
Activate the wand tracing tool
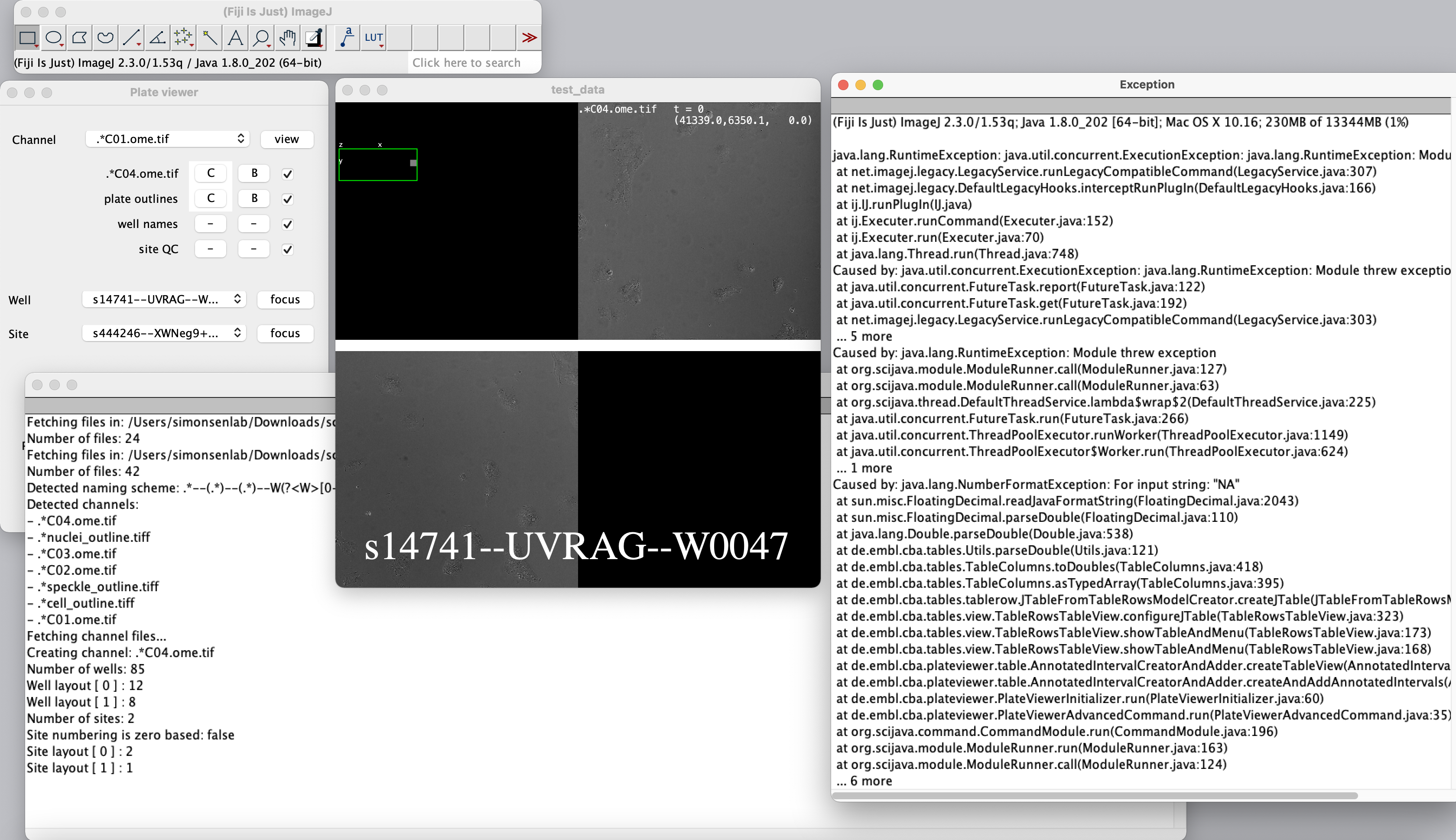coord(209,38)
